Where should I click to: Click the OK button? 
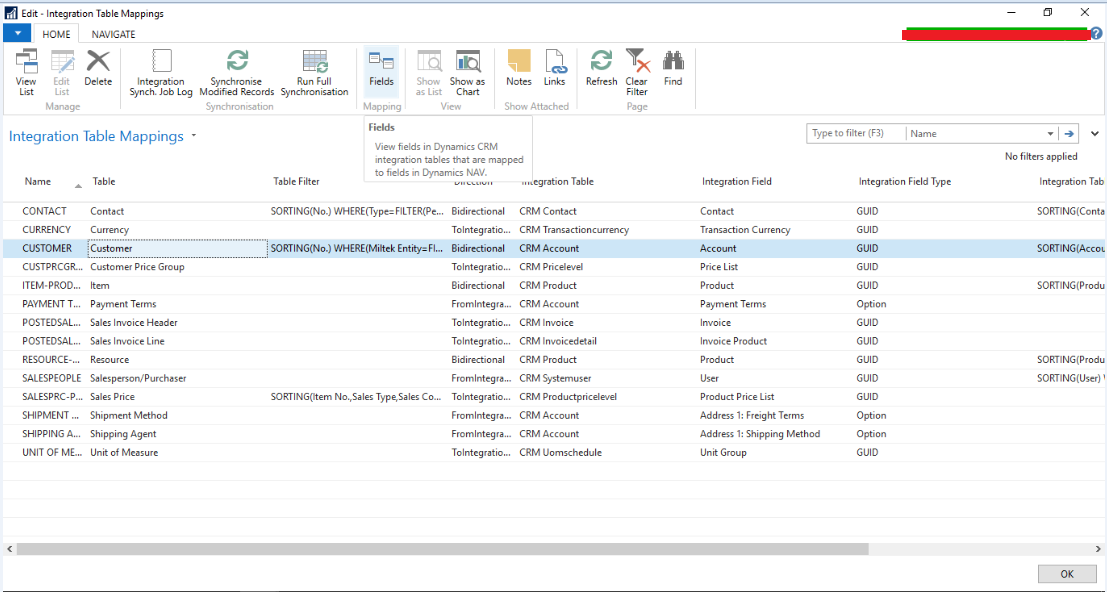coord(1067,574)
